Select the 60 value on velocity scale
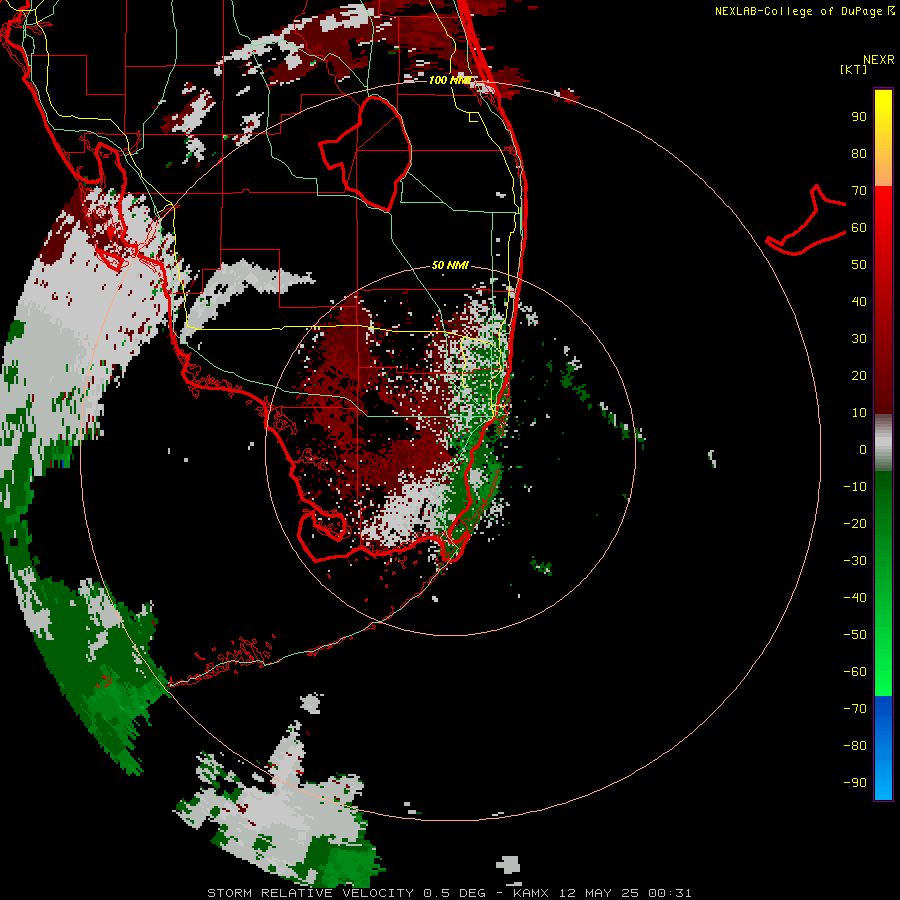The width and height of the screenshot is (900, 900). pos(859,227)
